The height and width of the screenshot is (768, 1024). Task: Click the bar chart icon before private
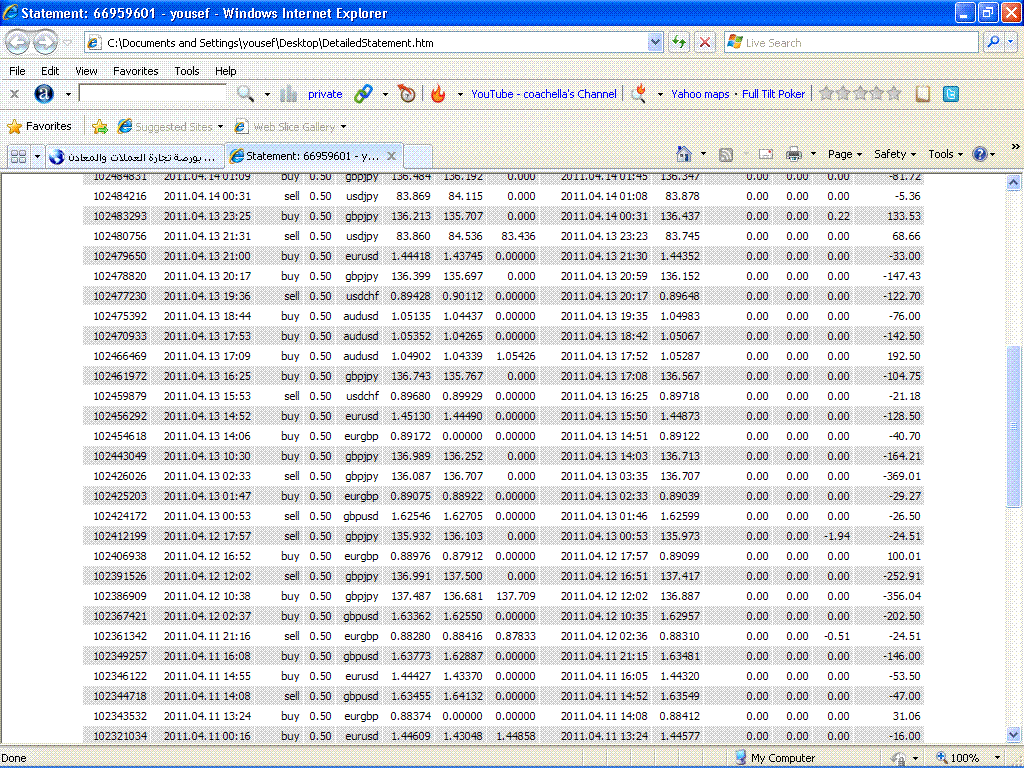click(289, 94)
